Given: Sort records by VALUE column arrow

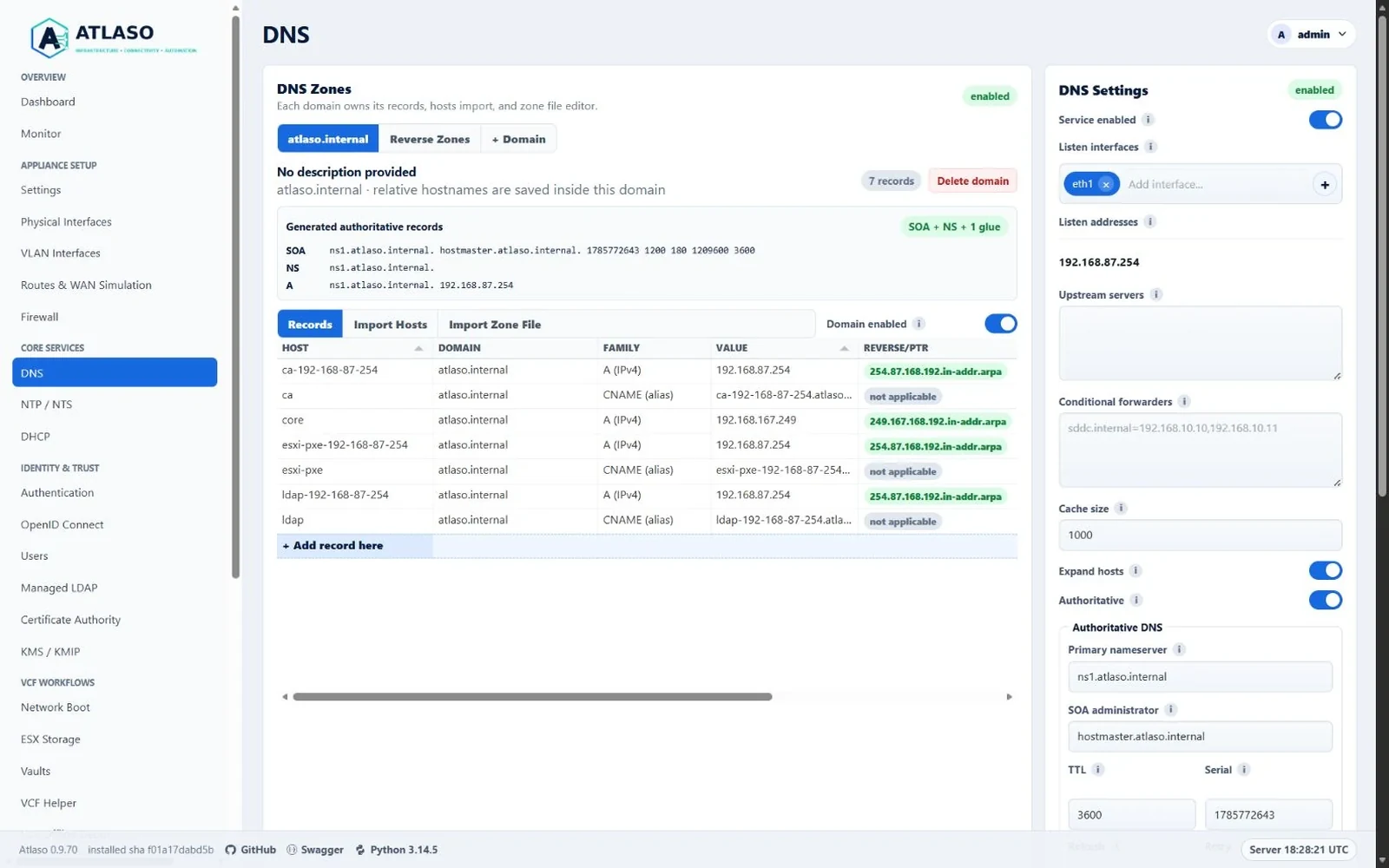Looking at the screenshot, I should tap(844, 348).
